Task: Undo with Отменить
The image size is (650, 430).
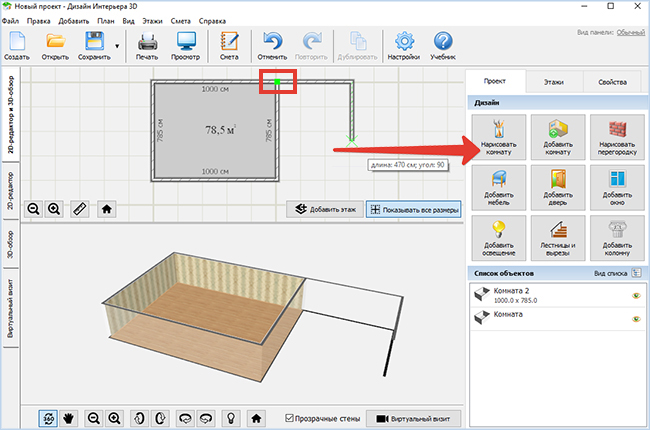Action: tap(272, 46)
